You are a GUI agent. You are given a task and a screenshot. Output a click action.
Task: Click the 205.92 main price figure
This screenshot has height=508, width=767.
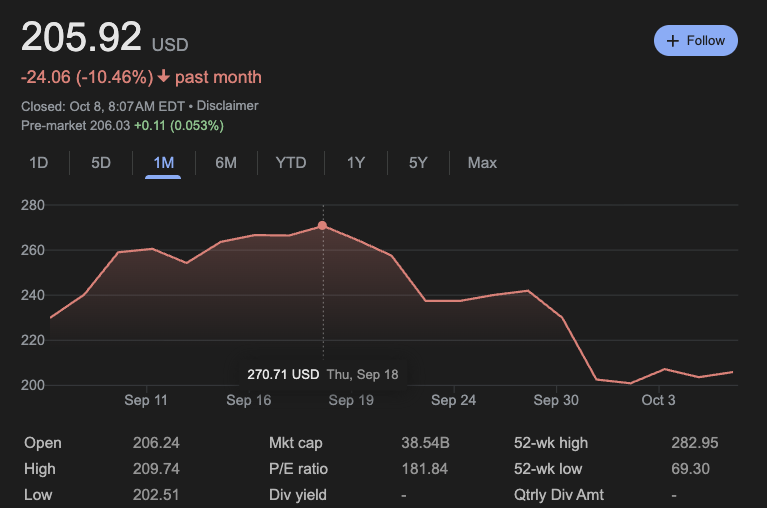tap(82, 38)
